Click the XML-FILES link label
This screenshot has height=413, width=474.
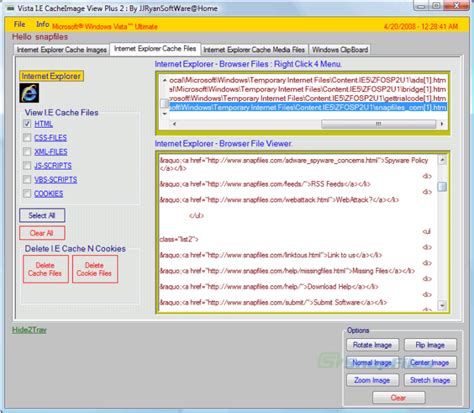[x=51, y=152]
